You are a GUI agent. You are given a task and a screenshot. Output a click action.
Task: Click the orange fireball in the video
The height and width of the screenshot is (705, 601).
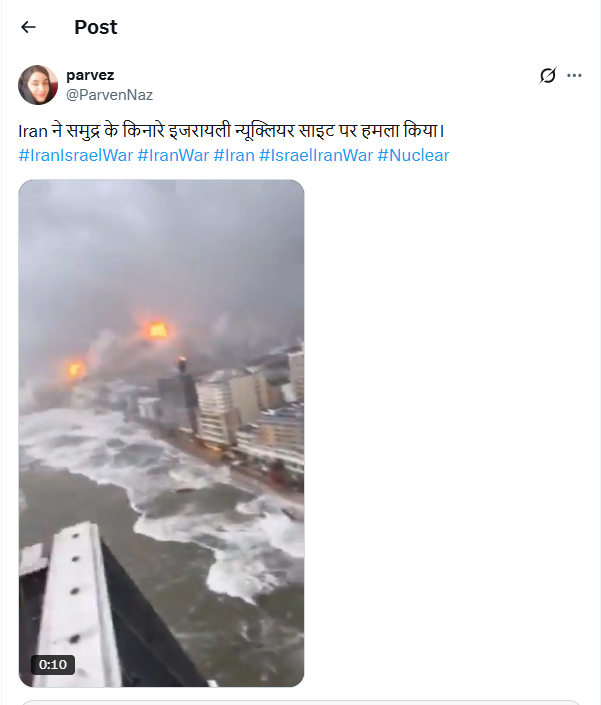158,330
